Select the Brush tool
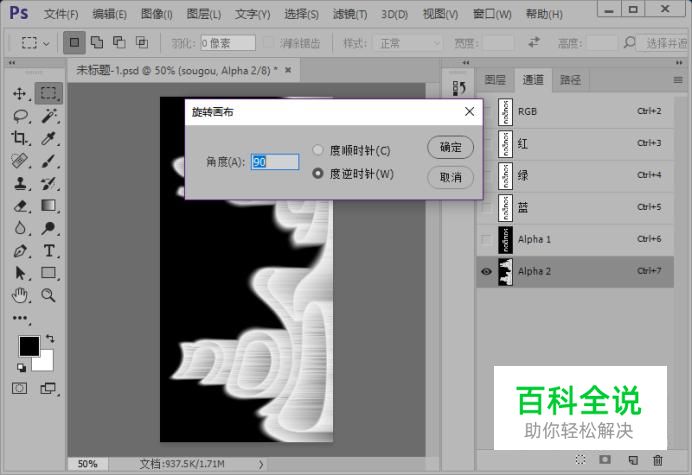Image resolution: width=692 pixels, height=475 pixels. click(49, 161)
